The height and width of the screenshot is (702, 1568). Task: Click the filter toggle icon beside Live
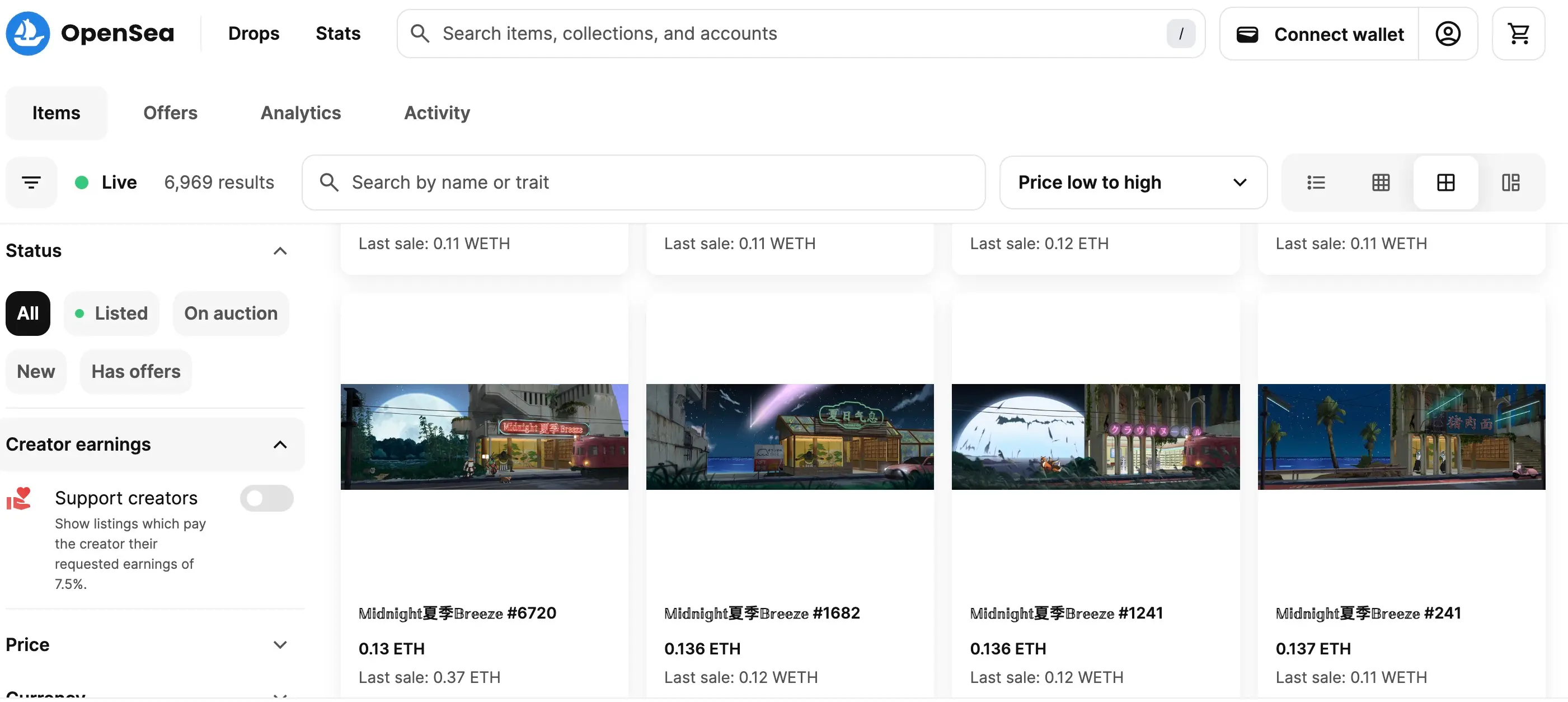[31, 182]
